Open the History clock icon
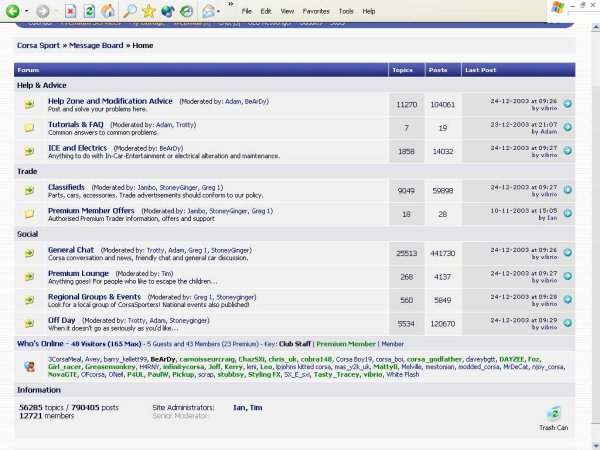 (186, 11)
